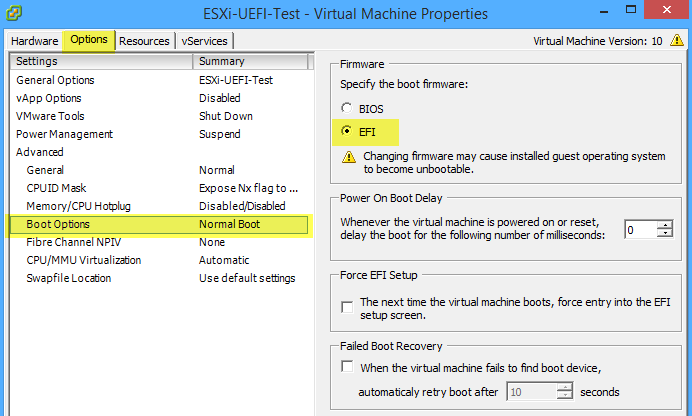Click the firmware warning triangle icon
Image resolution: width=692 pixels, height=416 pixels.
coord(348,157)
